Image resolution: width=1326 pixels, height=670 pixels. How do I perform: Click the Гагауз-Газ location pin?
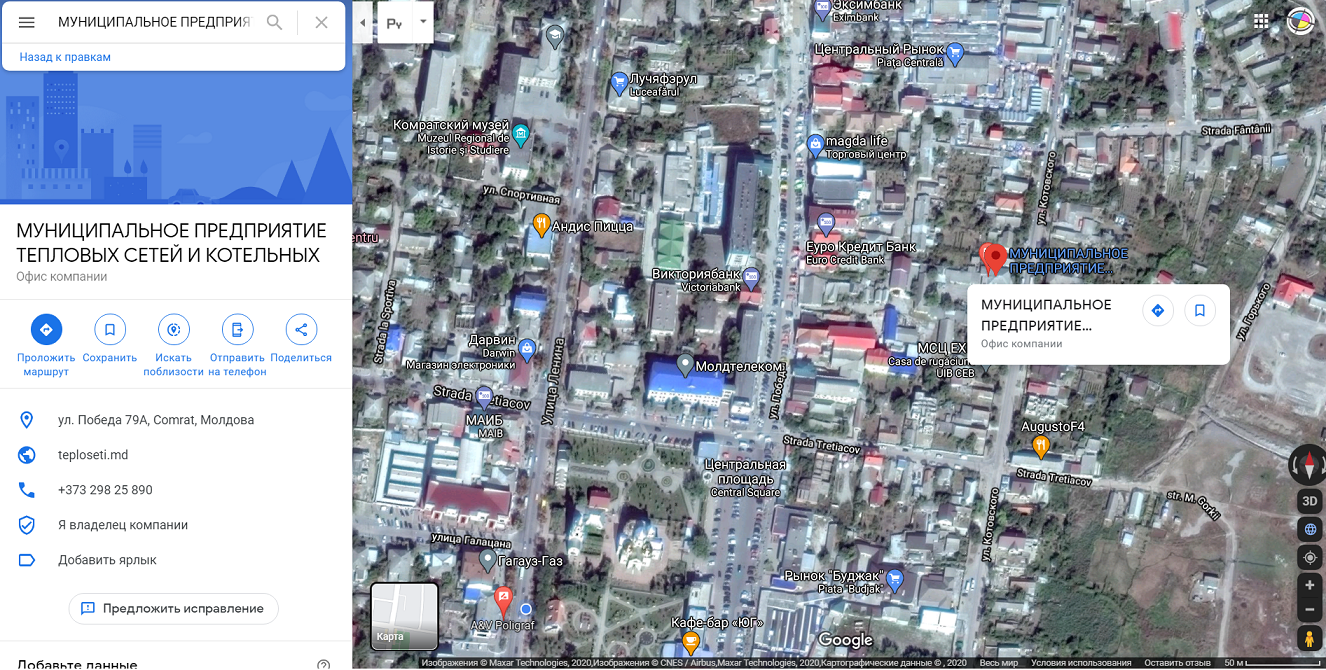point(488,560)
